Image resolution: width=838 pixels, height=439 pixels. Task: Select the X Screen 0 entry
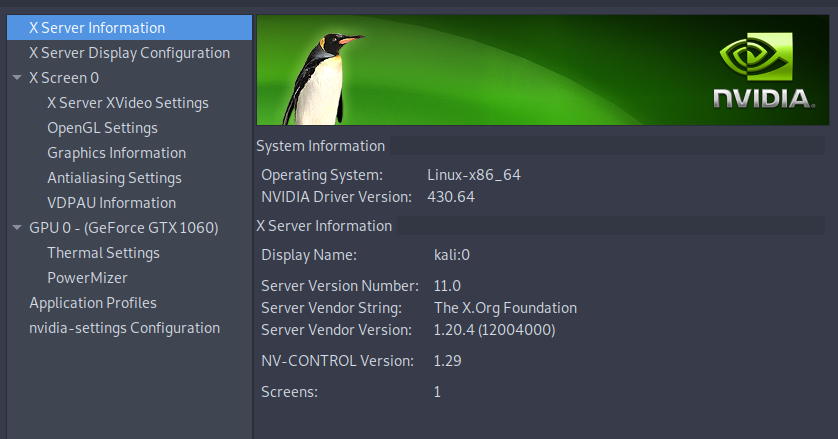pyautogui.click(x=64, y=78)
